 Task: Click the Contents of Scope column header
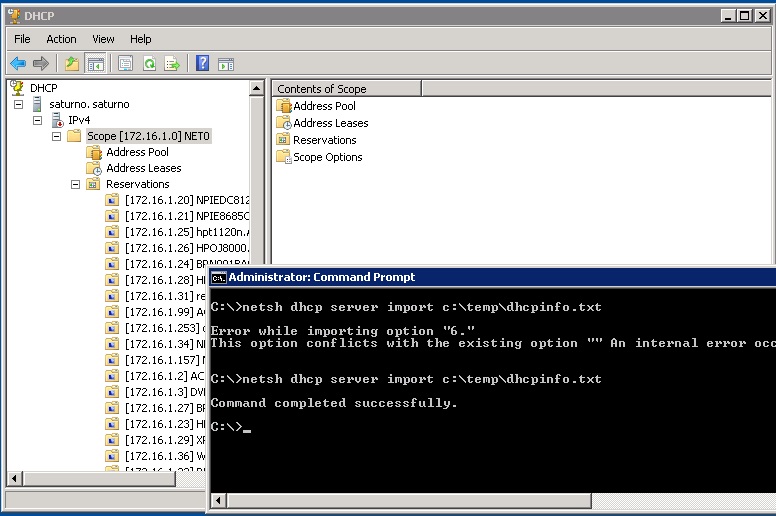click(346, 89)
